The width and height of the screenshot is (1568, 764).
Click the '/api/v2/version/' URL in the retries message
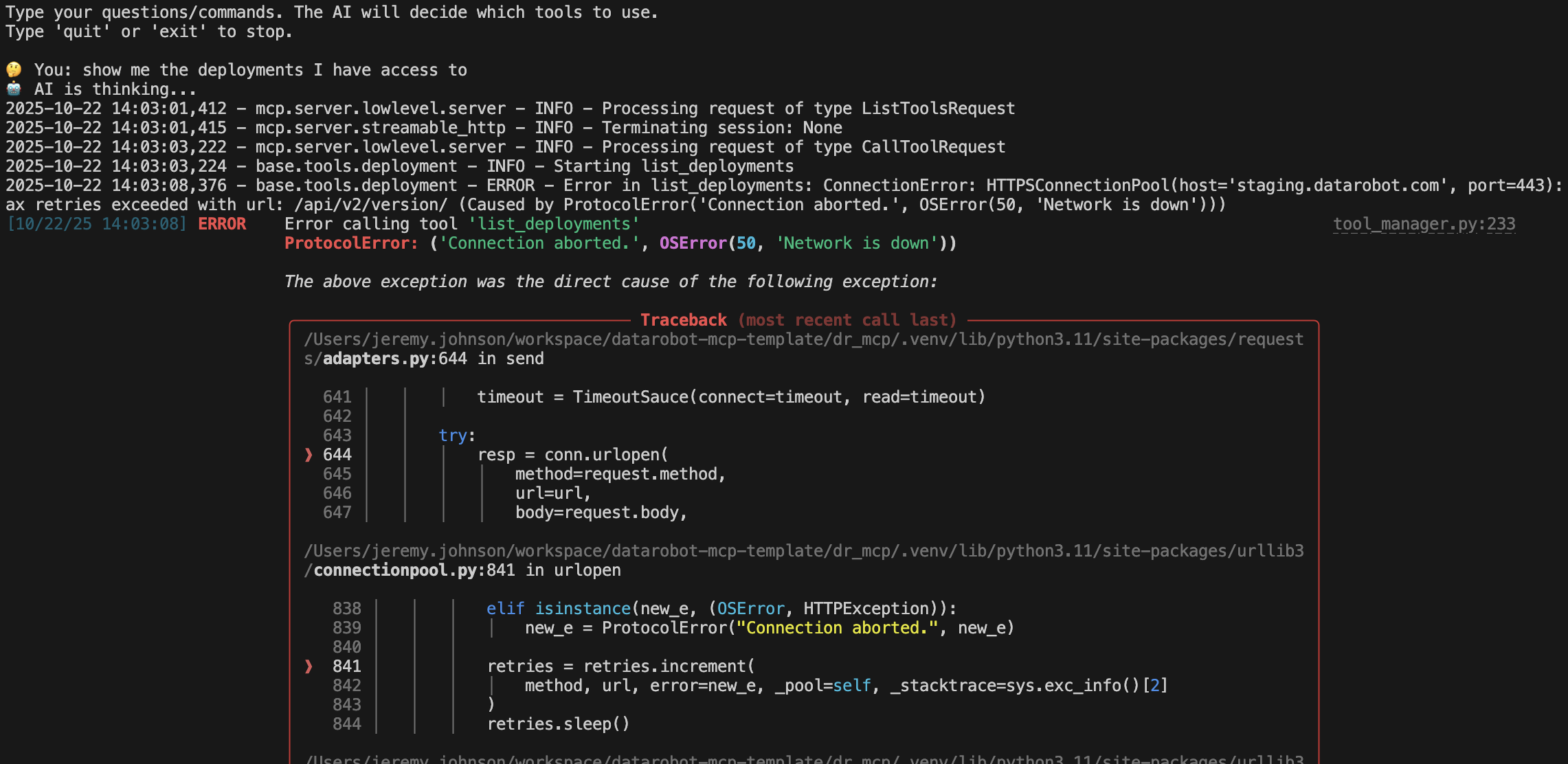point(371,205)
